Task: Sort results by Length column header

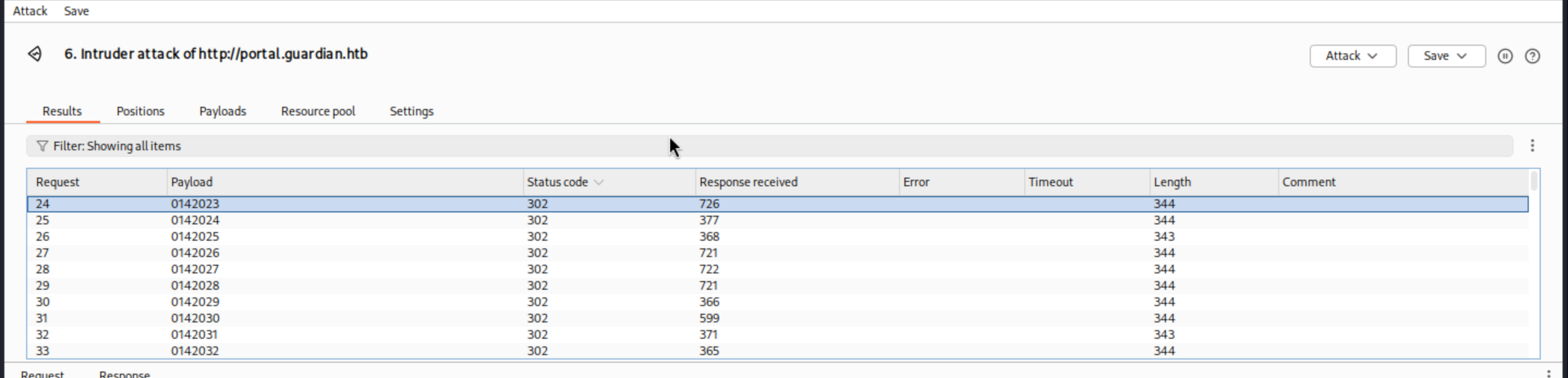Action: 1172,182
